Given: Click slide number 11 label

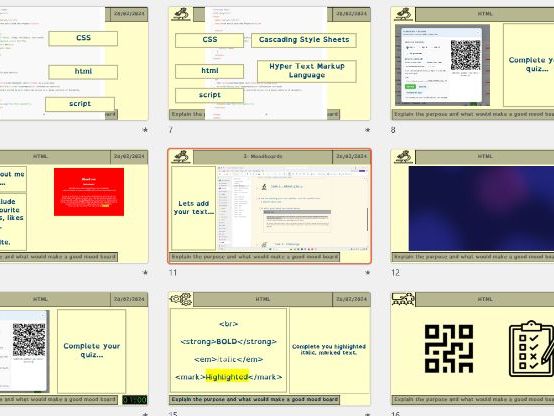Looking at the screenshot, I should [173, 273].
